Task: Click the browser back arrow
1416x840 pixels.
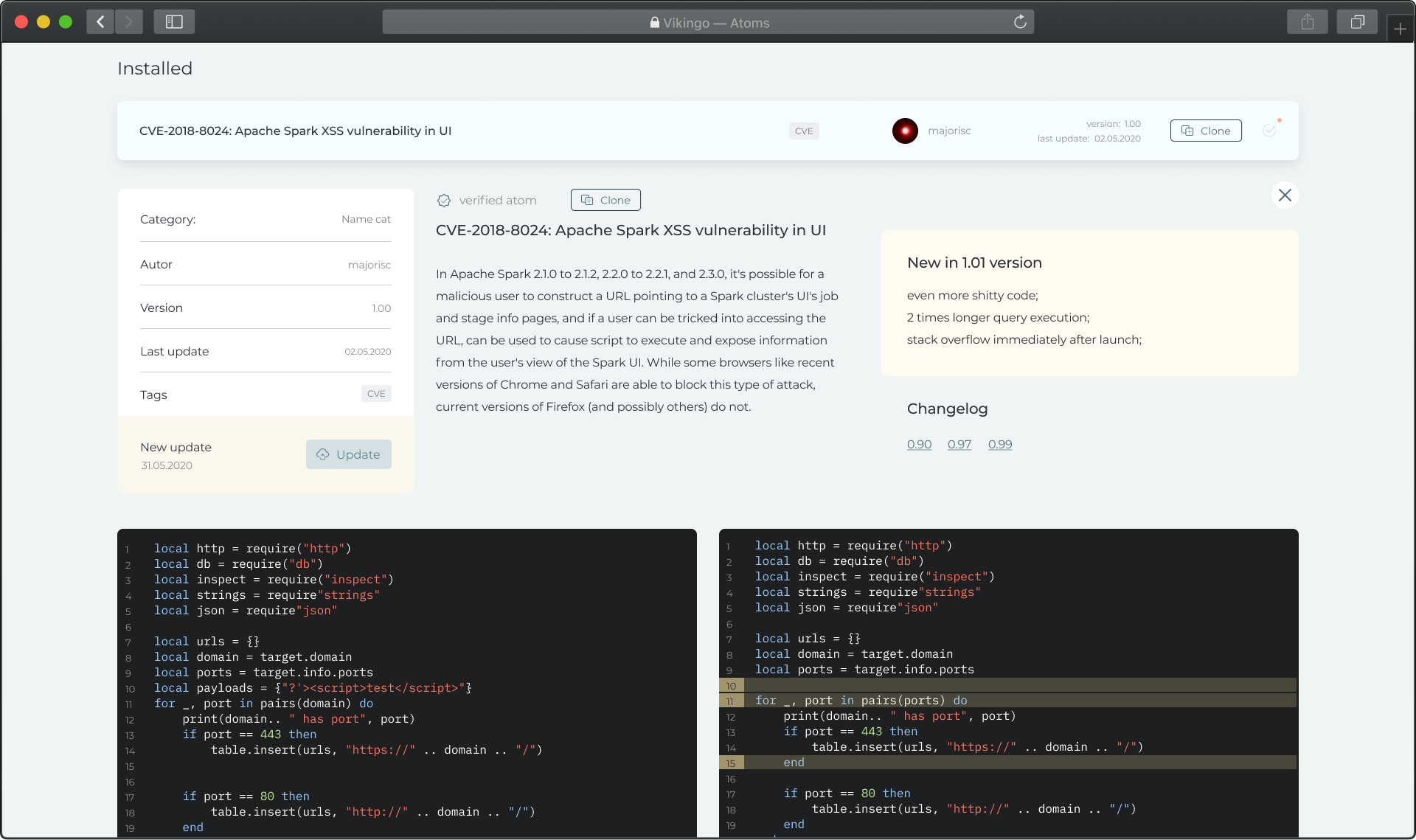Action: pos(101,22)
